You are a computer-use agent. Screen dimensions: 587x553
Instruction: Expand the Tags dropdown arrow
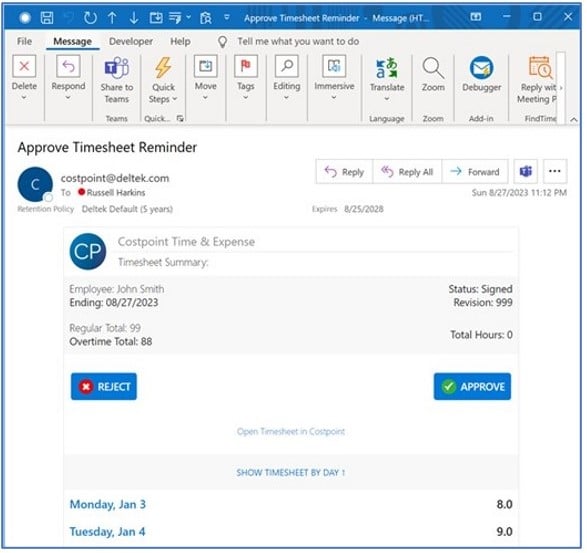point(246,98)
